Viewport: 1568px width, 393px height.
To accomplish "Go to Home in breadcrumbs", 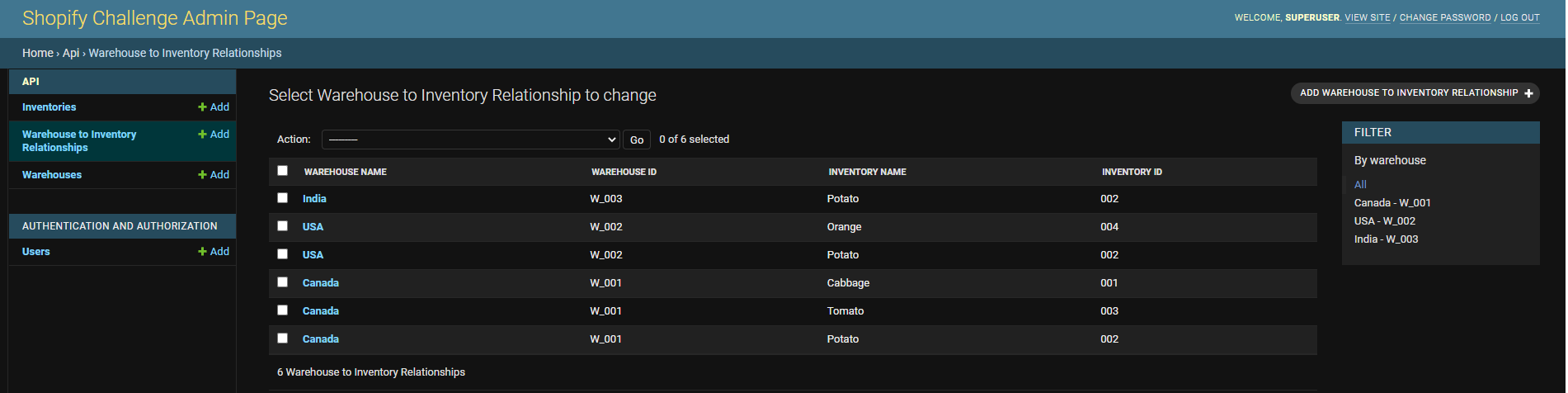I will point(38,53).
